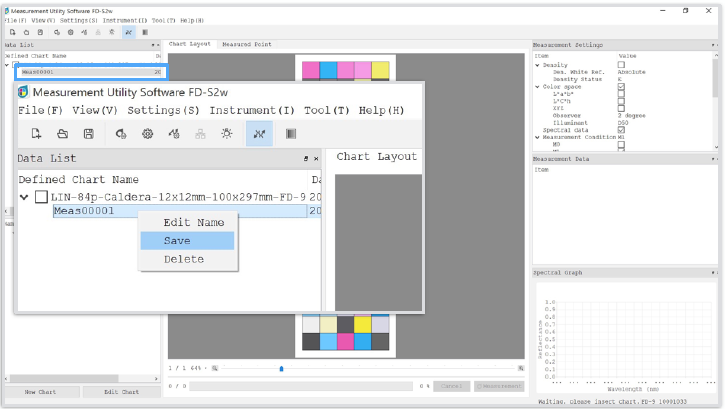Click app logo icon in enlarged inset title

(x=23, y=92)
